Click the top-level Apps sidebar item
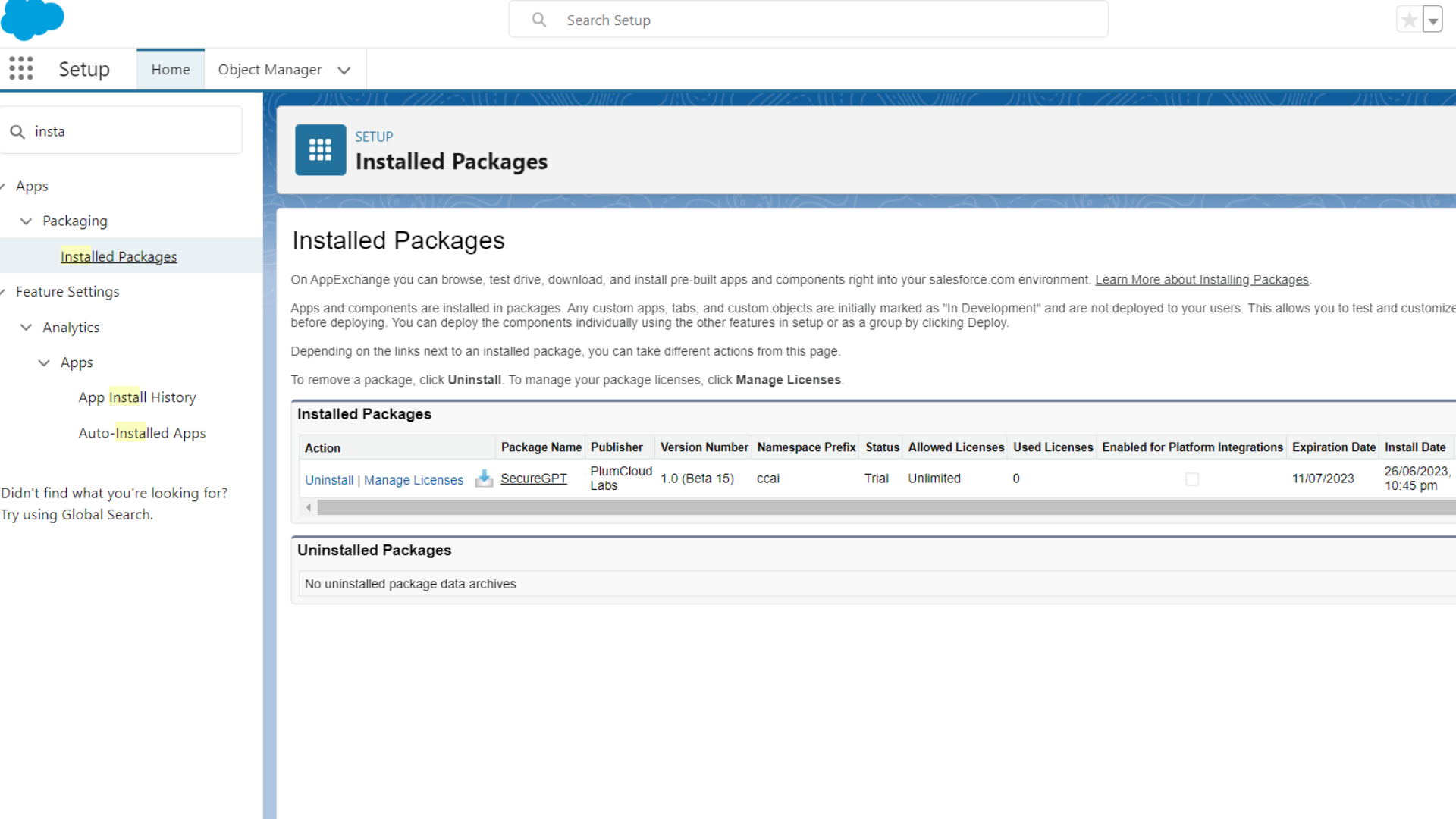The image size is (1456, 819). click(32, 186)
